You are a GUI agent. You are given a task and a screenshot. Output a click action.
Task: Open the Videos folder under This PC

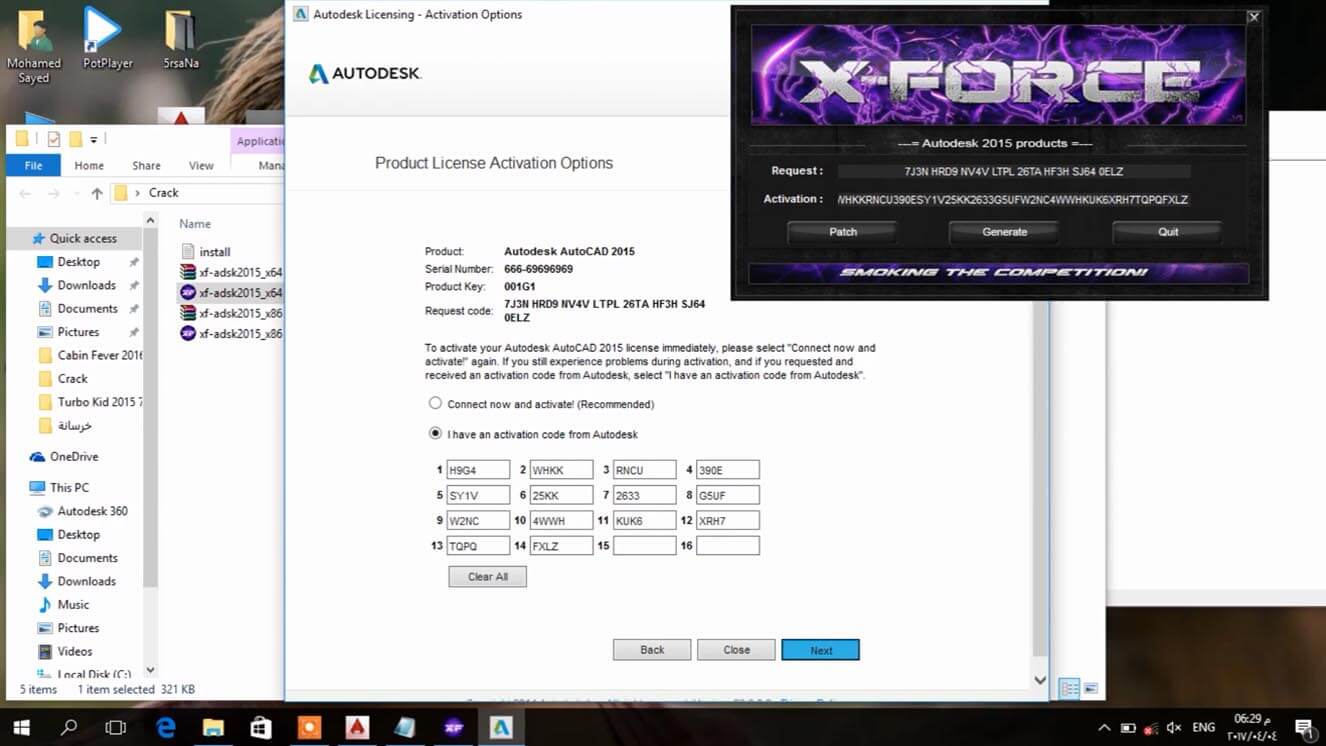(x=66, y=652)
